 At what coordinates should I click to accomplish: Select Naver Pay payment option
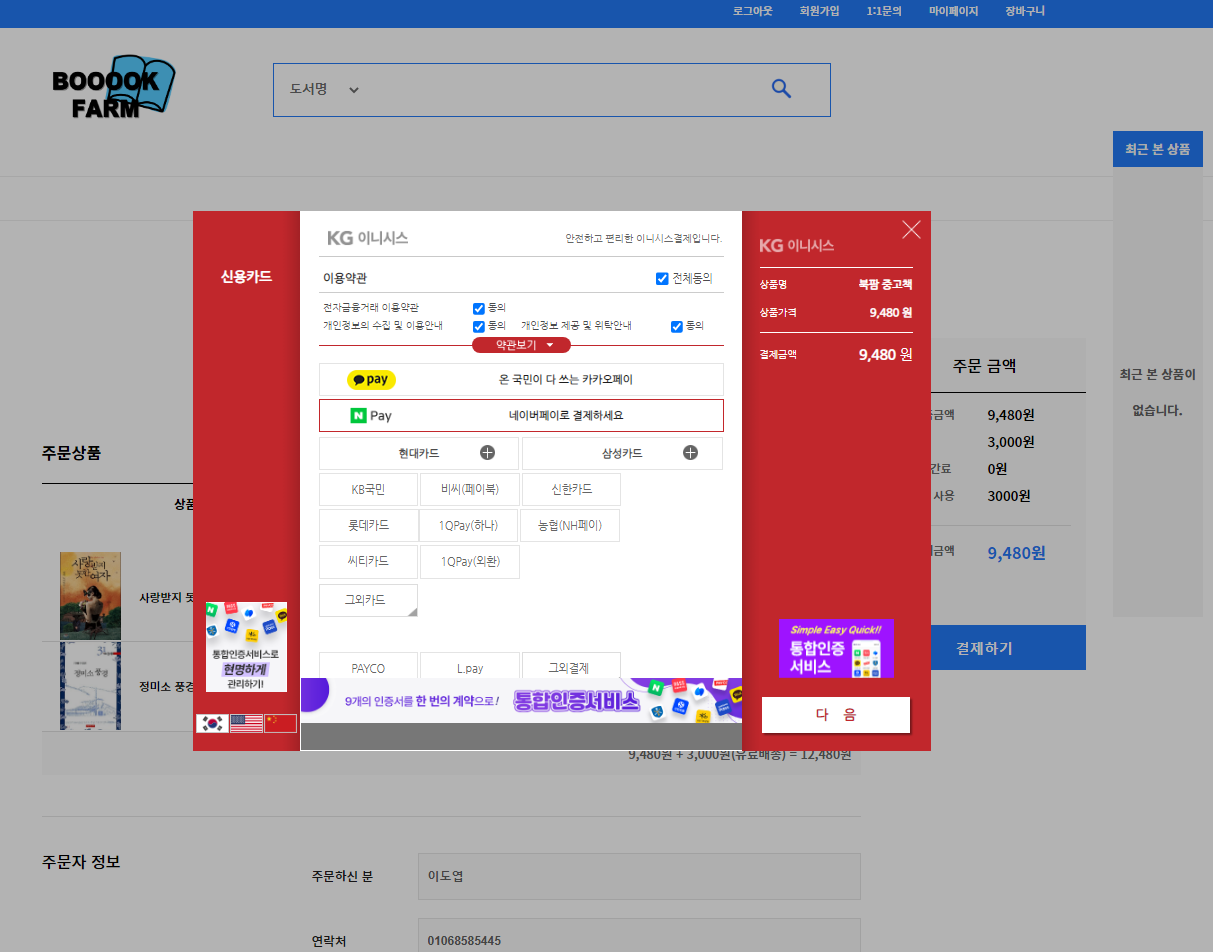click(x=521, y=415)
